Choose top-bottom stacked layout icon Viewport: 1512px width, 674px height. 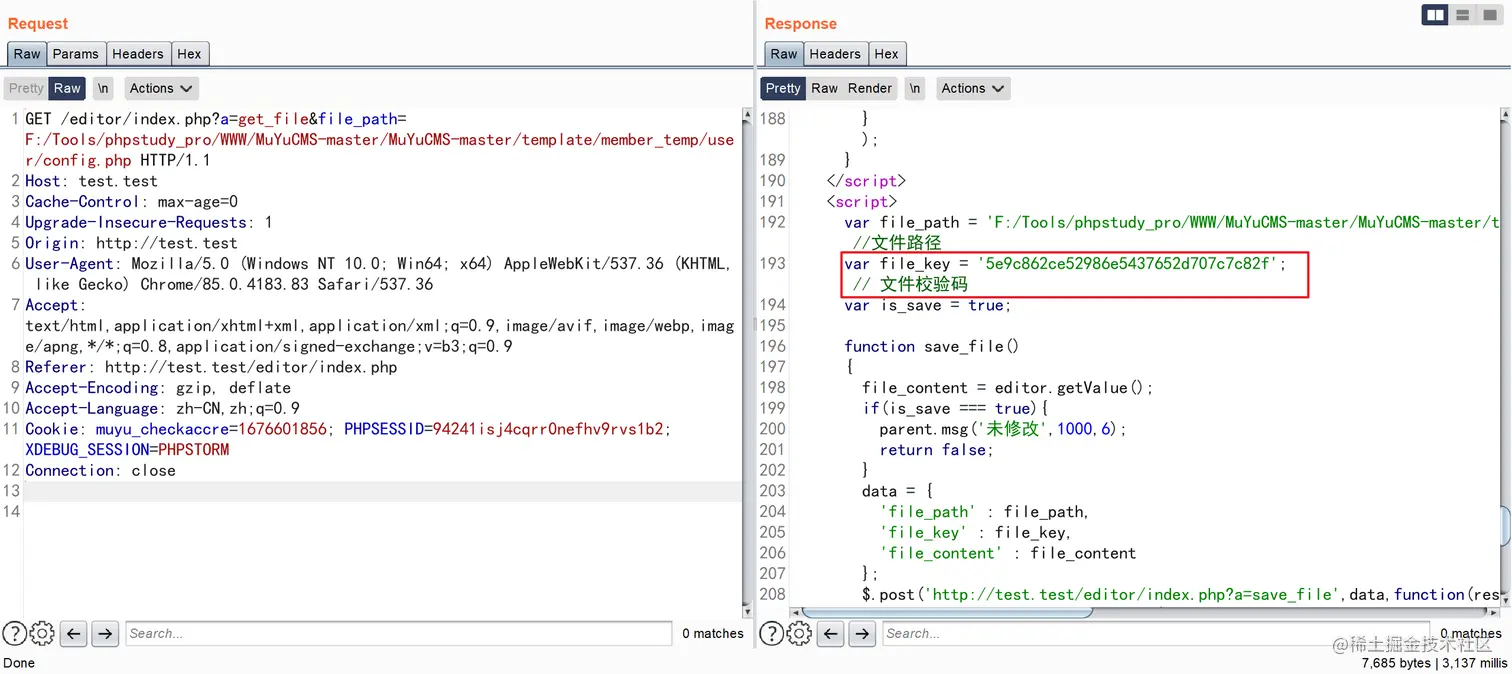pos(1463,15)
